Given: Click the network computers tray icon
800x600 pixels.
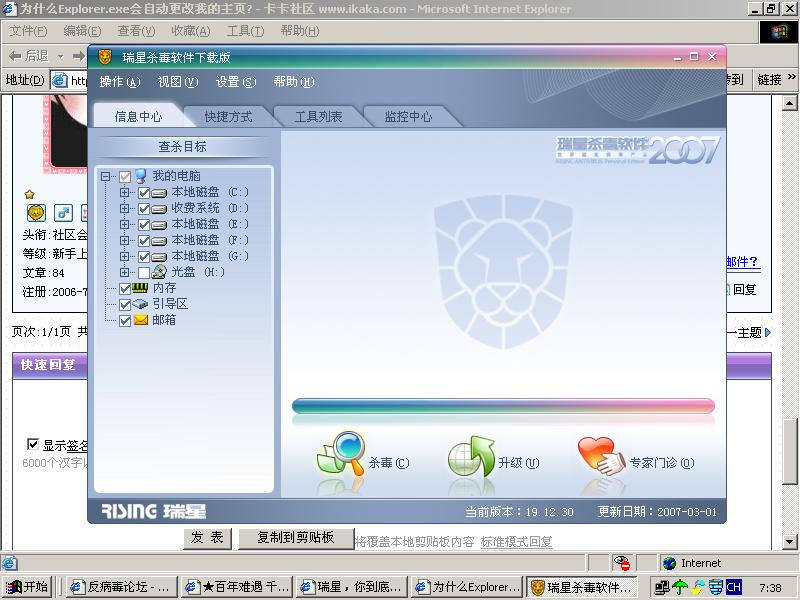Looking at the screenshot, I should tap(662, 587).
